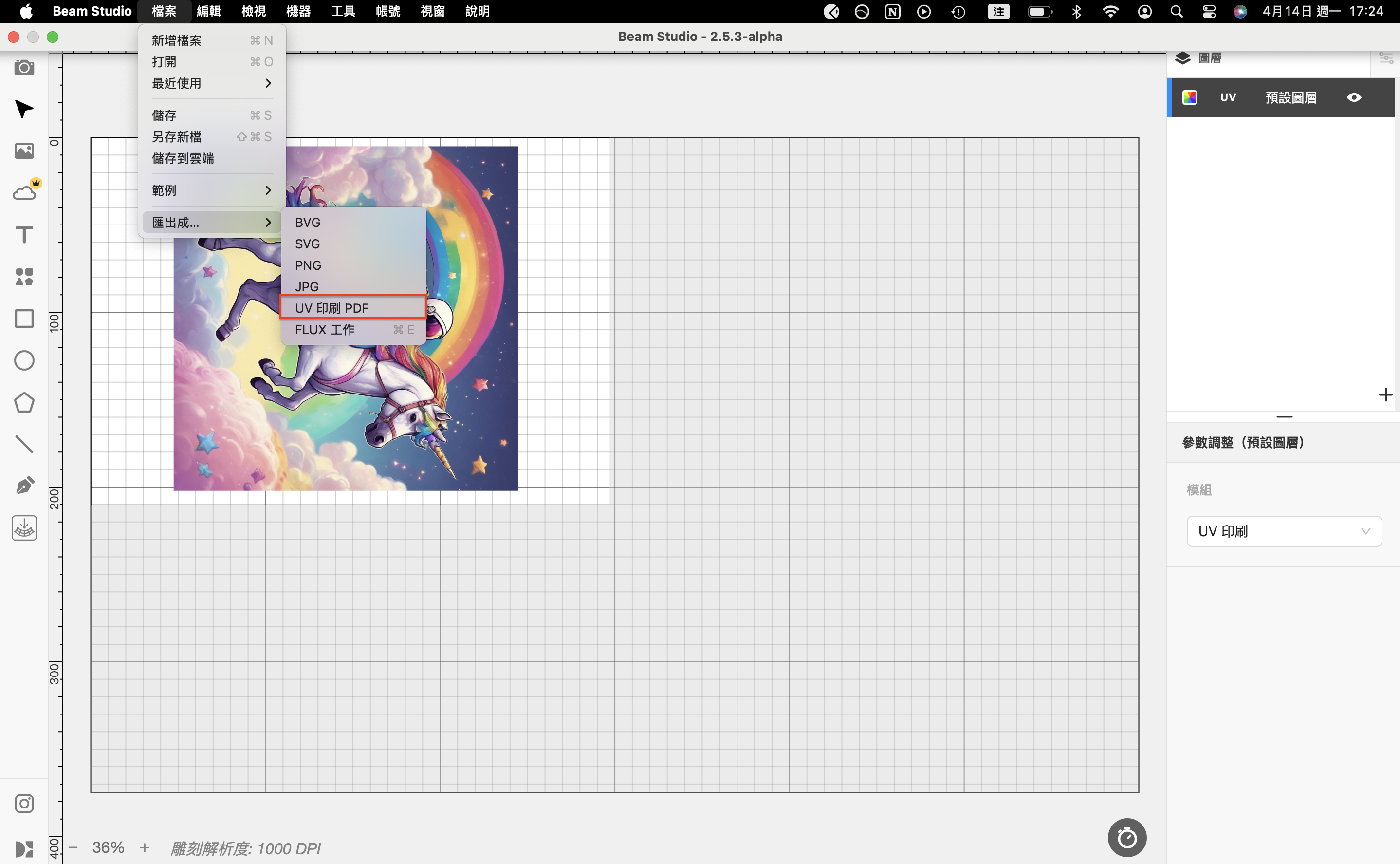1400x864 pixels.
Task: Export as JPG
Action: click(353, 287)
